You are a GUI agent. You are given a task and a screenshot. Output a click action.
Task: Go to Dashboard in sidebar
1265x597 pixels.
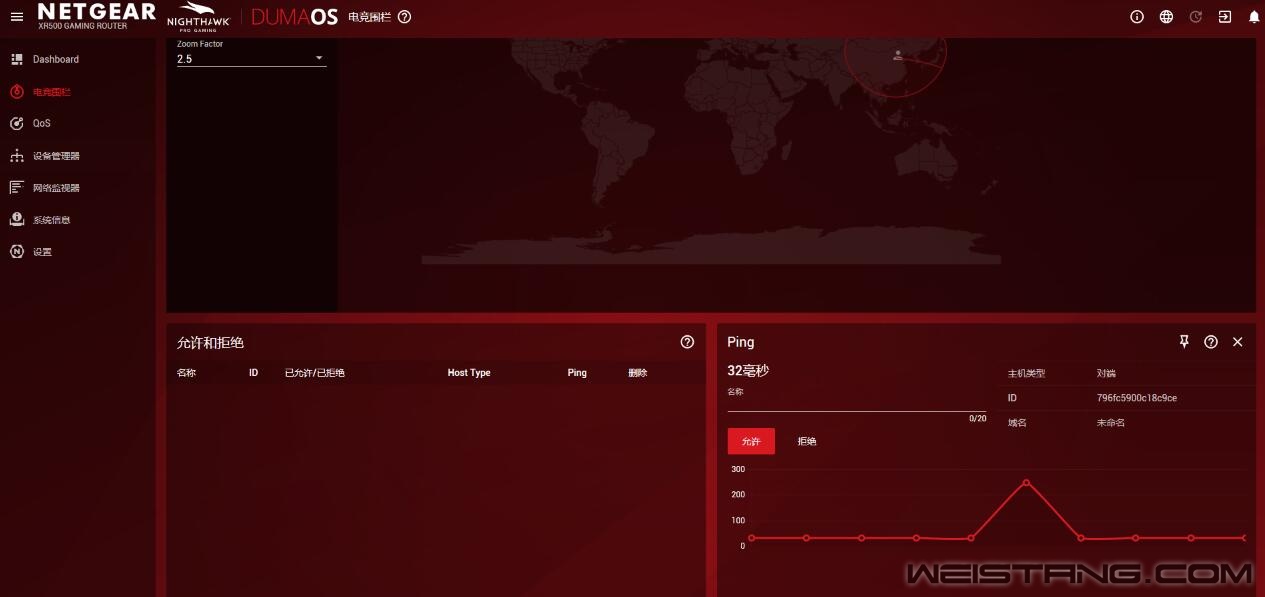[55, 60]
